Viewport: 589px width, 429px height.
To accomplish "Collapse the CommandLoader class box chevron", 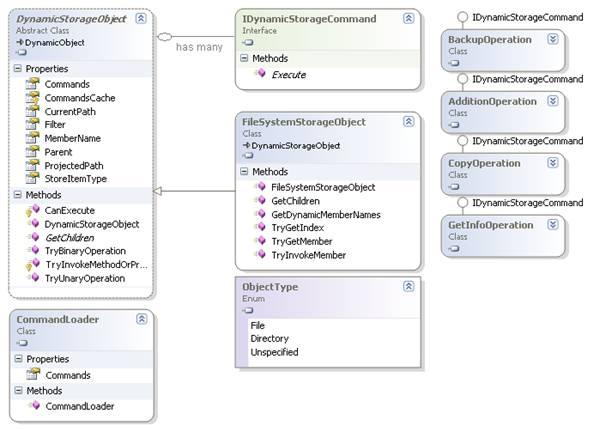I will click(x=141, y=319).
